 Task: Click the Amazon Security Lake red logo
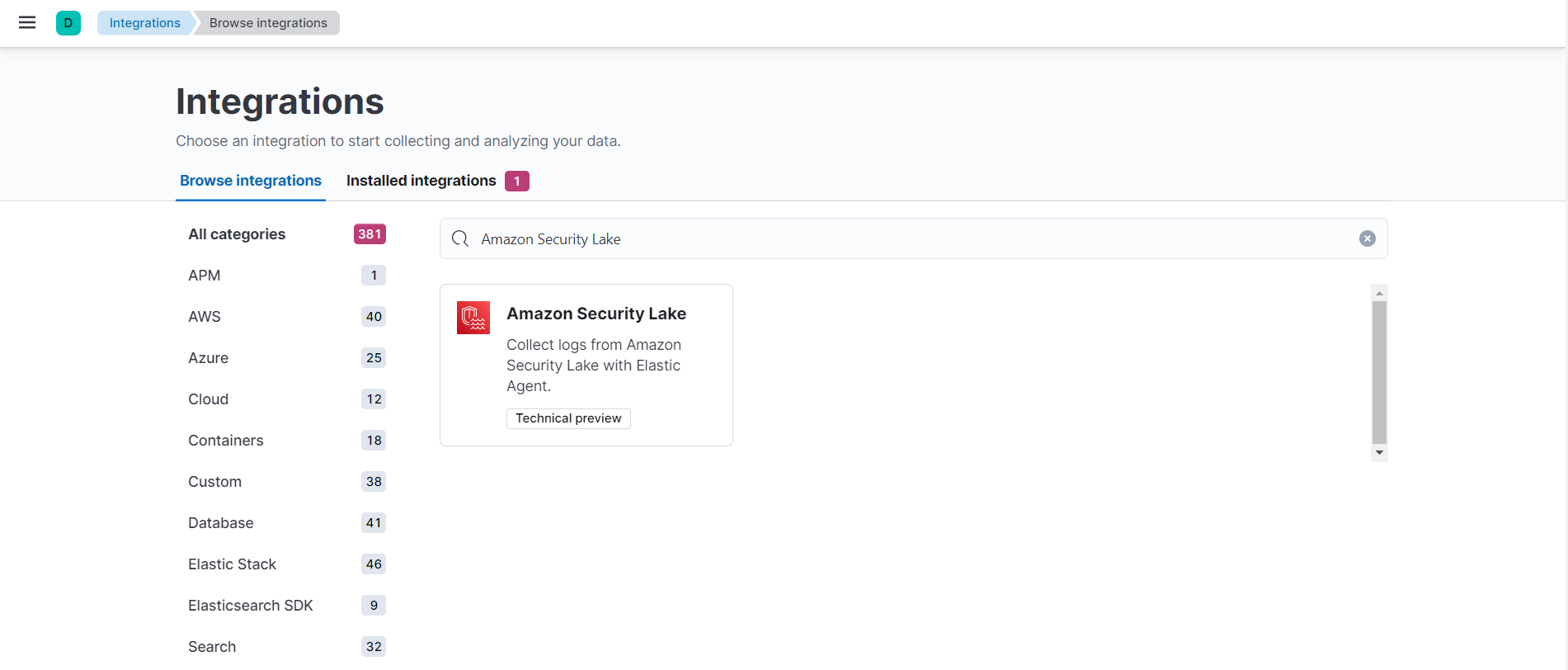tap(473, 318)
